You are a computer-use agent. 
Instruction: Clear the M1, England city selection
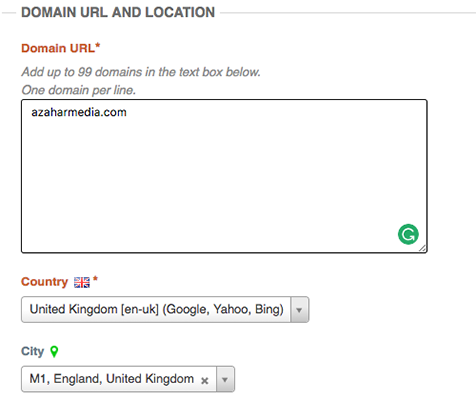pos(205,380)
